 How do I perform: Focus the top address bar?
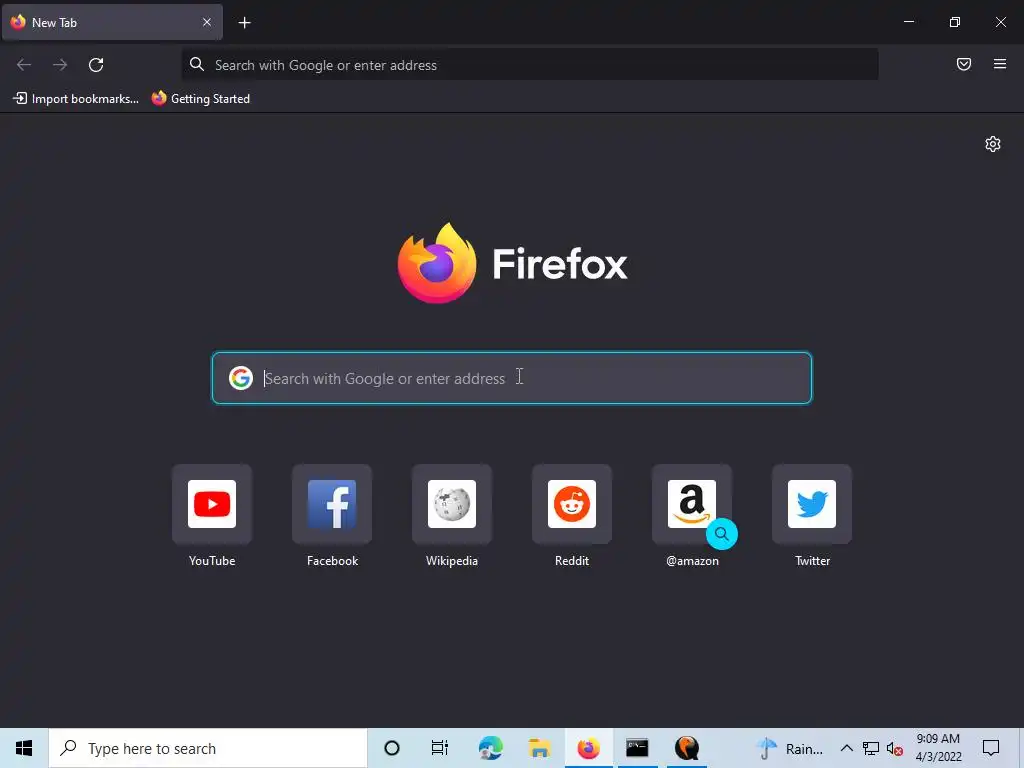point(530,65)
